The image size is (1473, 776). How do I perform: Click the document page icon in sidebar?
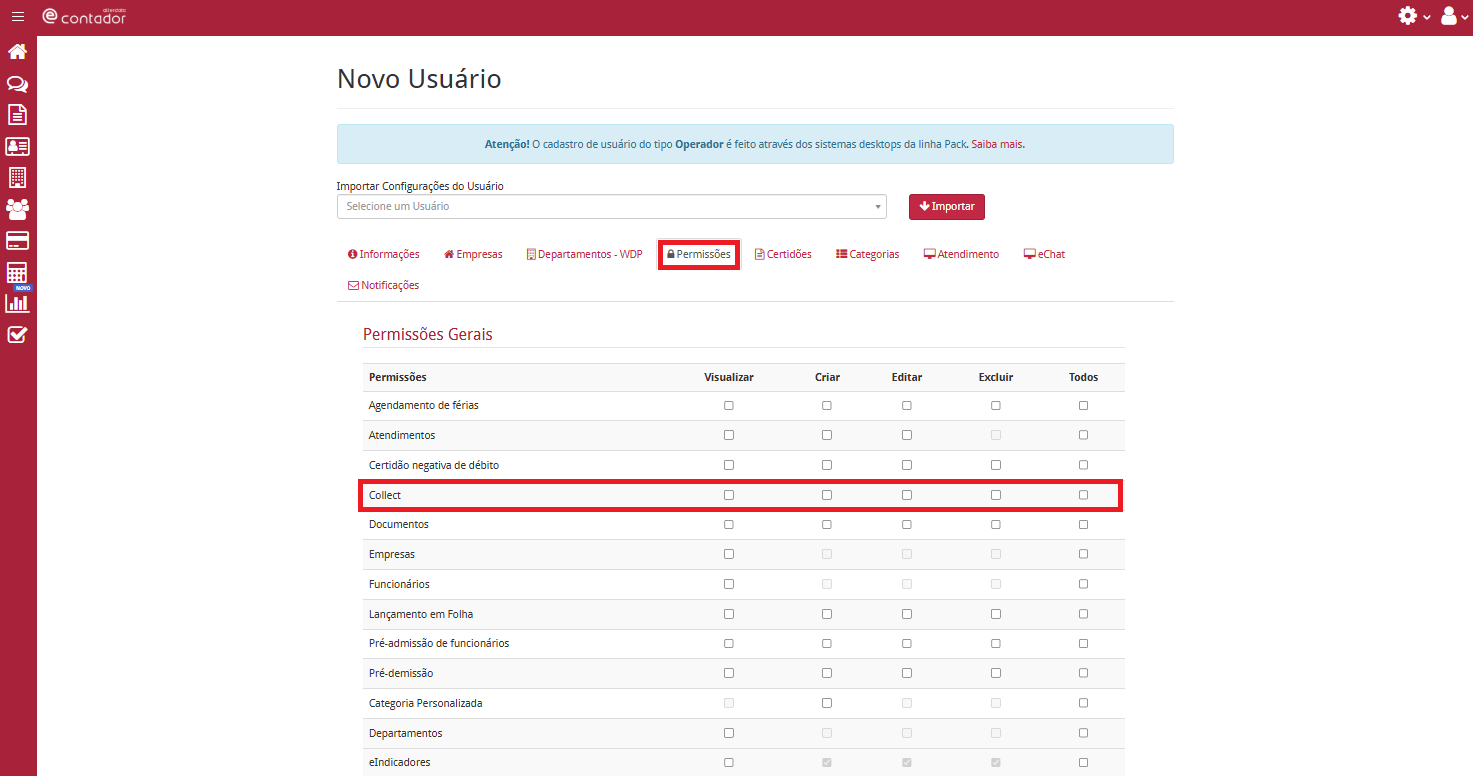point(17,115)
